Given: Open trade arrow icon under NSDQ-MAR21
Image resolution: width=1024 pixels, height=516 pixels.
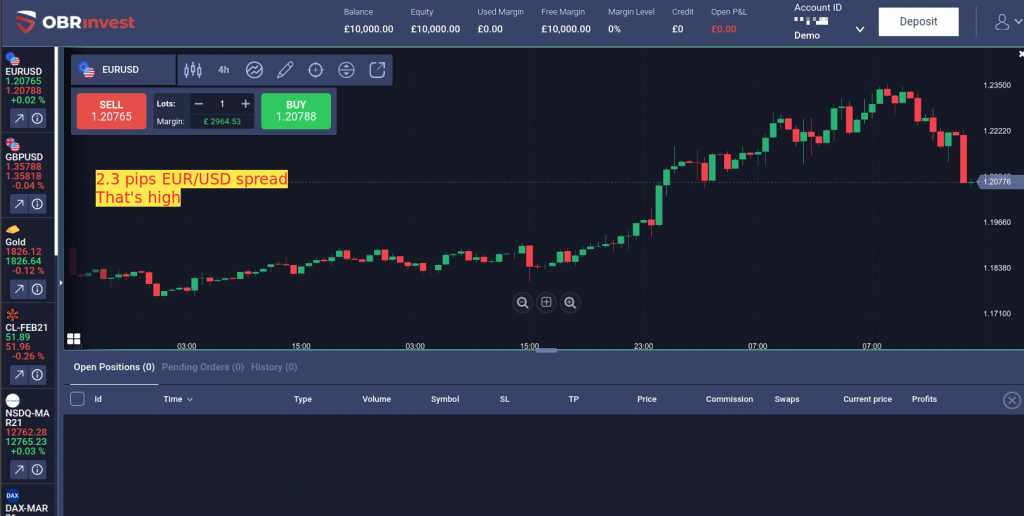Looking at the screenshot, I should coord(19,470).
